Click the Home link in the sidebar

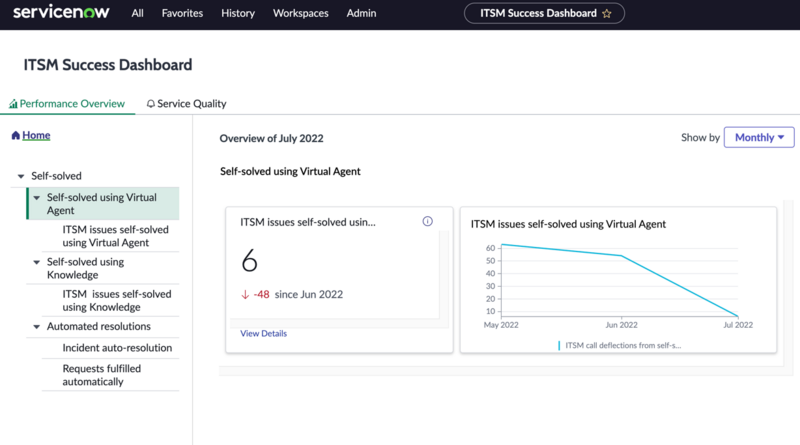[x=36, y=135]
